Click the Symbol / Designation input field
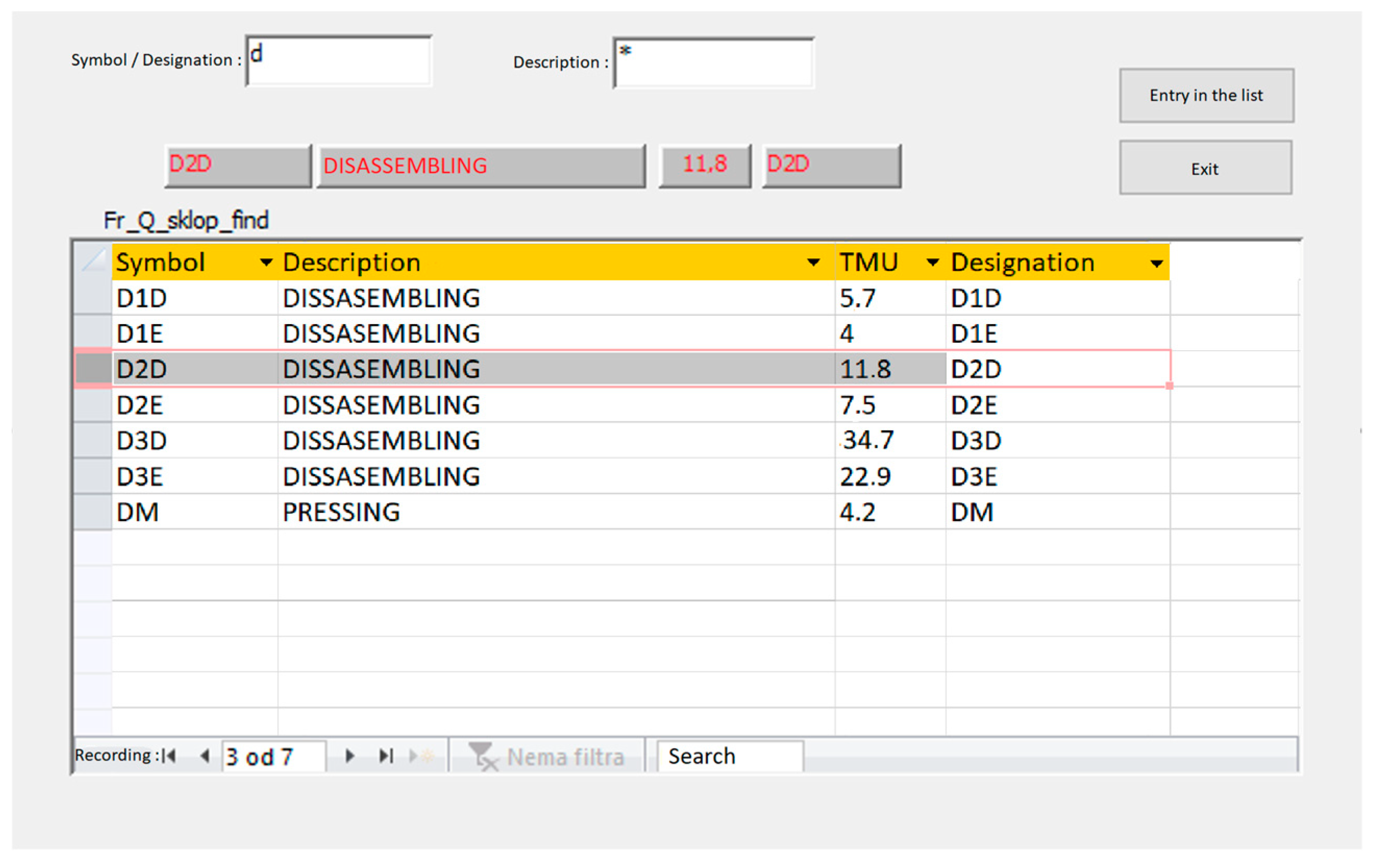The width and height of the screenshot is (1376, 868). 339,61
